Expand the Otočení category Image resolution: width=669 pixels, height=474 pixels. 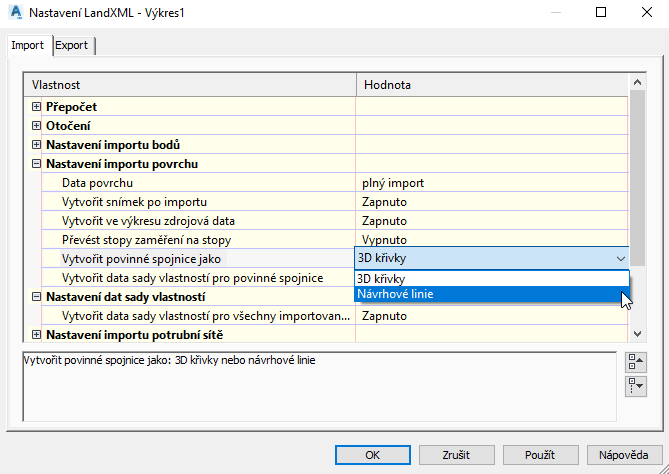coord(37,126)
